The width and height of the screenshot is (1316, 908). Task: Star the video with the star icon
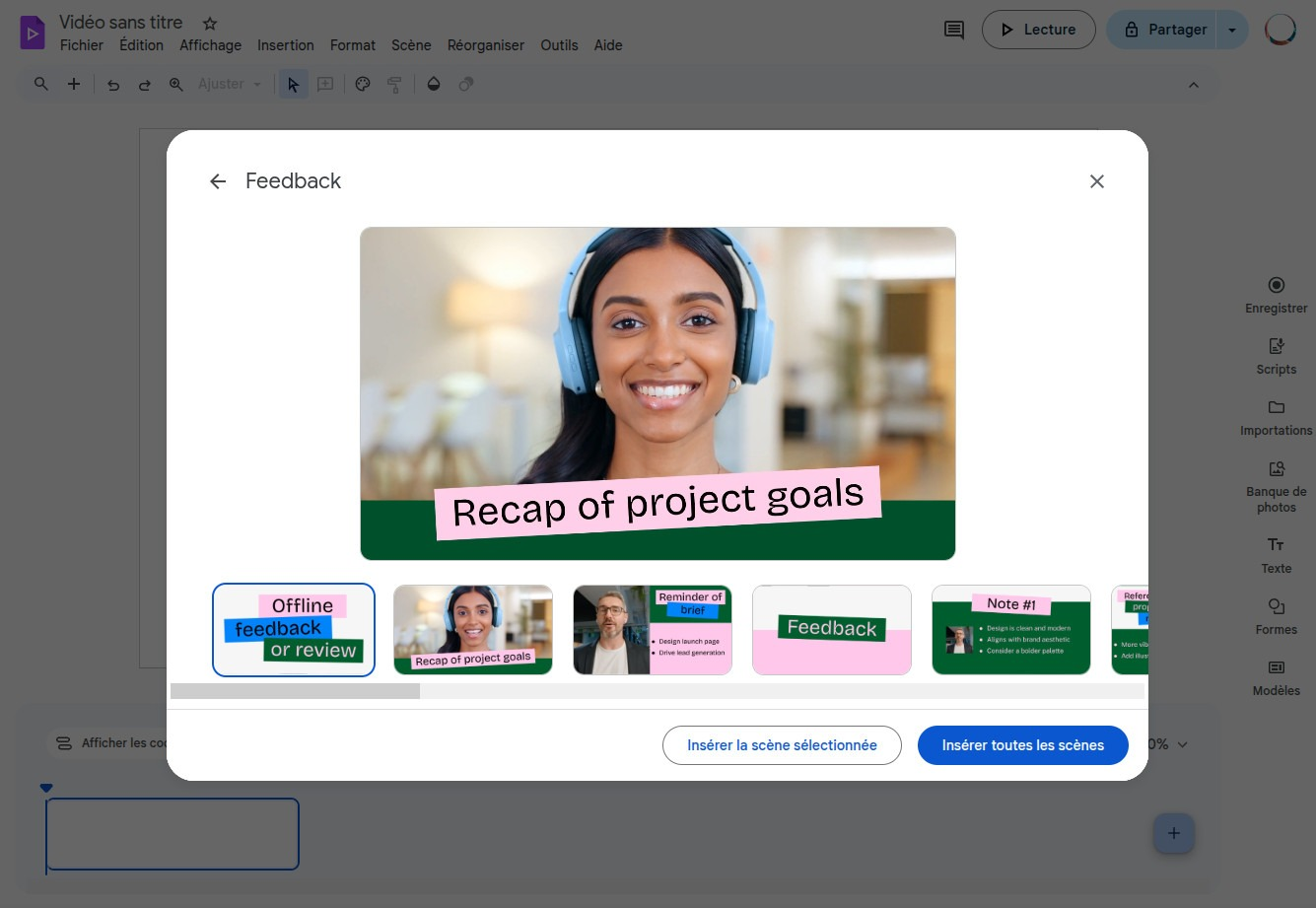tap(210, 23)
